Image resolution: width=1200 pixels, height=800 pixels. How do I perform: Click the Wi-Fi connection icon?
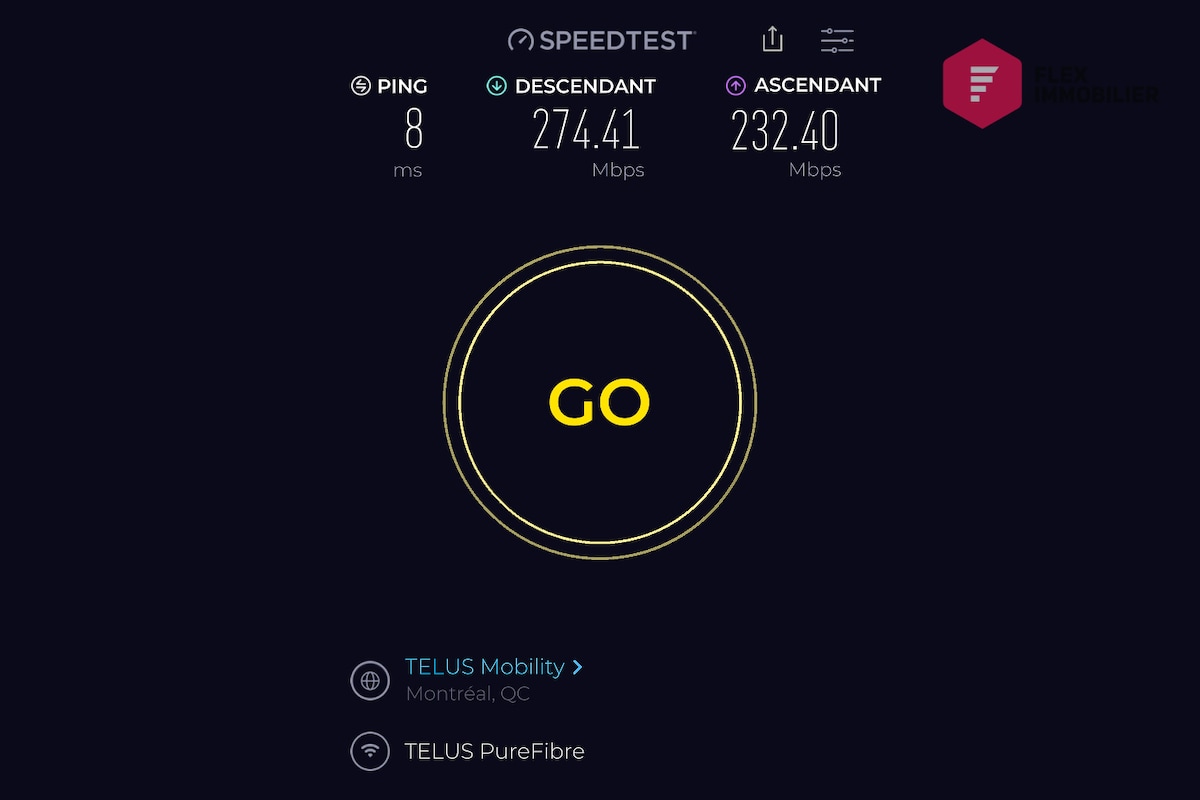[x=370, y=750]
